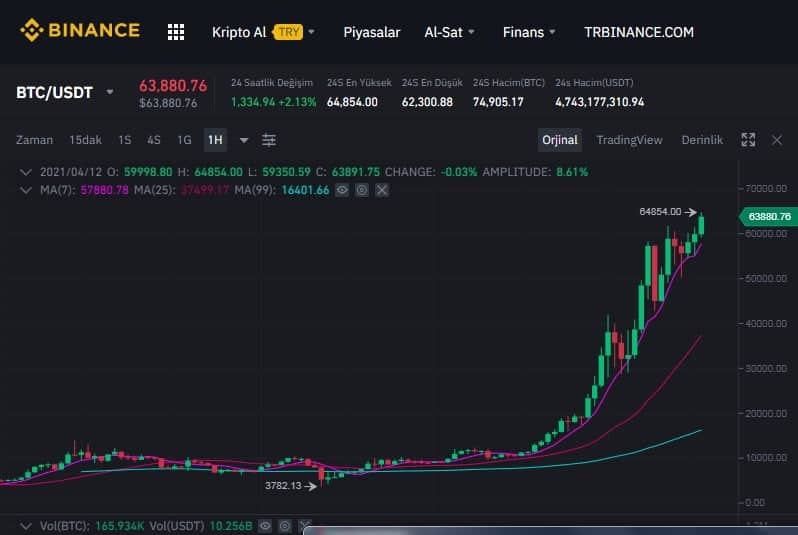Switch to the Derinlik depth tab
This screenshot has width=798, height=535.
[702, 140]
